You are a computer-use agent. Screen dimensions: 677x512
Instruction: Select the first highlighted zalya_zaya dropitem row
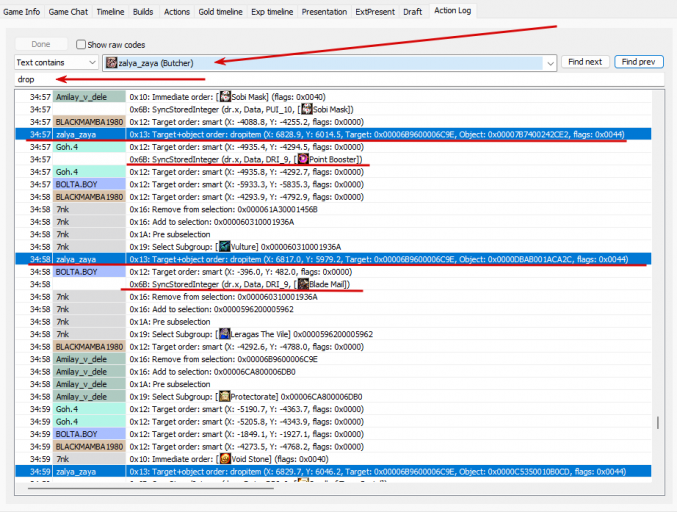click(x=333, y=134)
